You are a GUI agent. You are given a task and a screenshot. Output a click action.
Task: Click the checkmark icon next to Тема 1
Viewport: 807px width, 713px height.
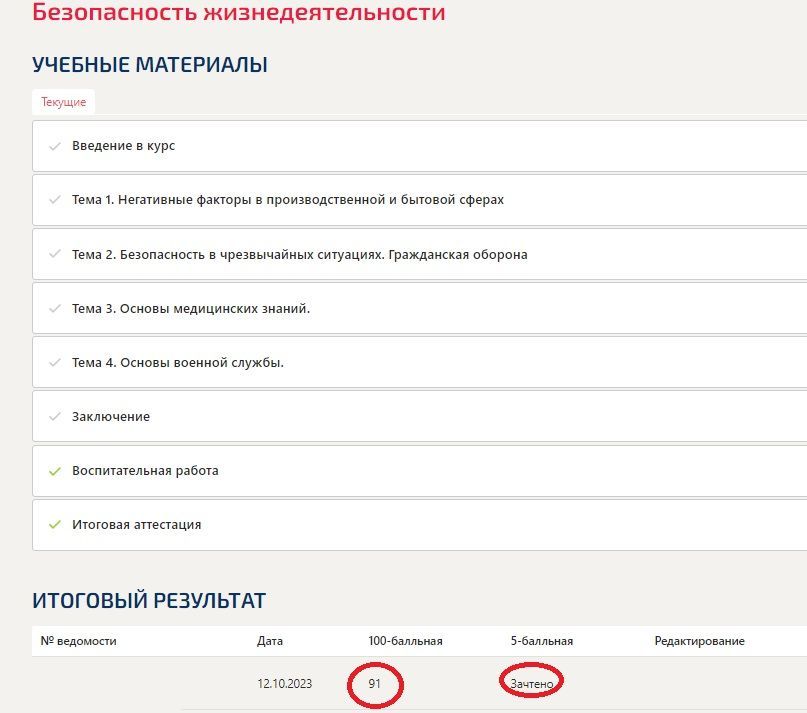[x=55, y=200]
